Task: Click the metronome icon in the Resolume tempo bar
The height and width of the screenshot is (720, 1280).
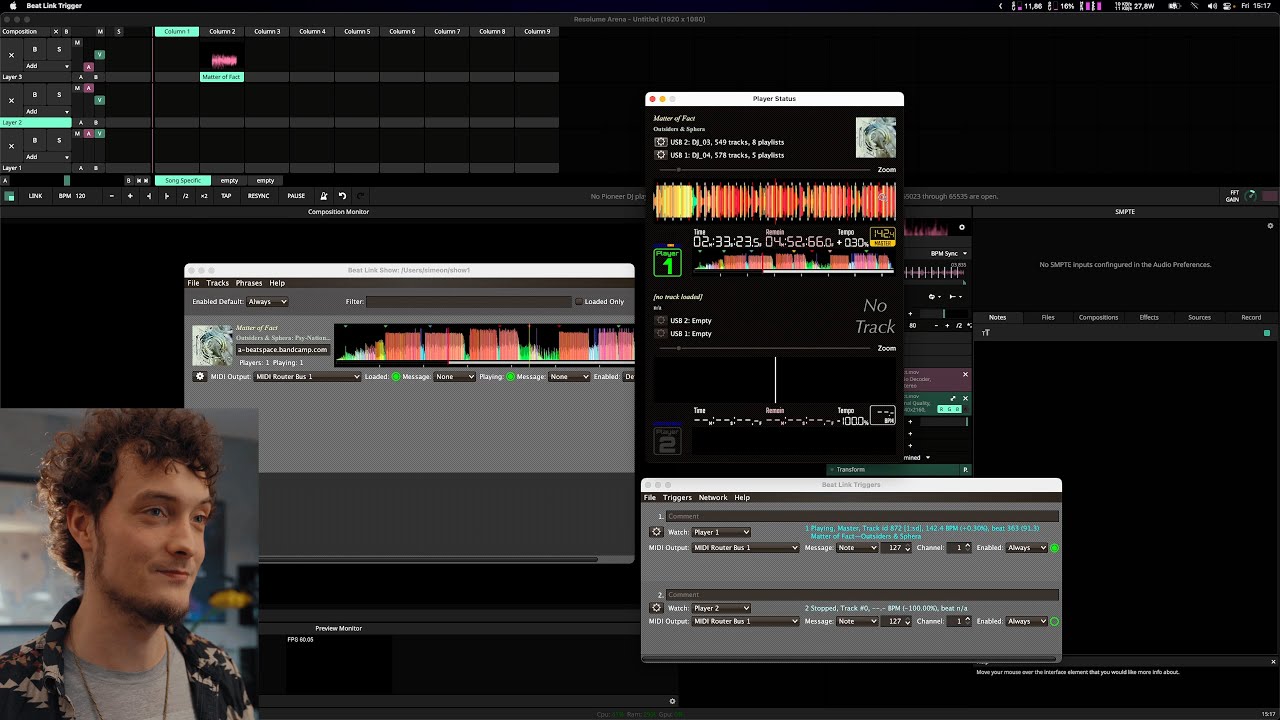Action: (323, 196)
